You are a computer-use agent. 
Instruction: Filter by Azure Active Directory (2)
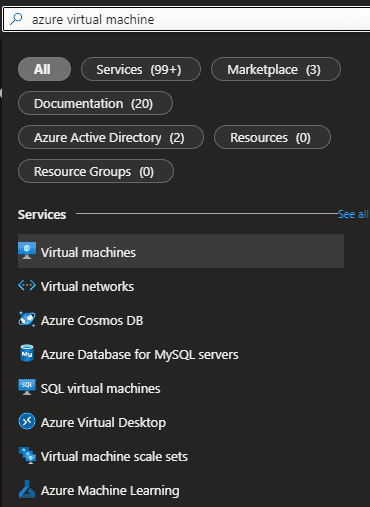tap(111, 137)
